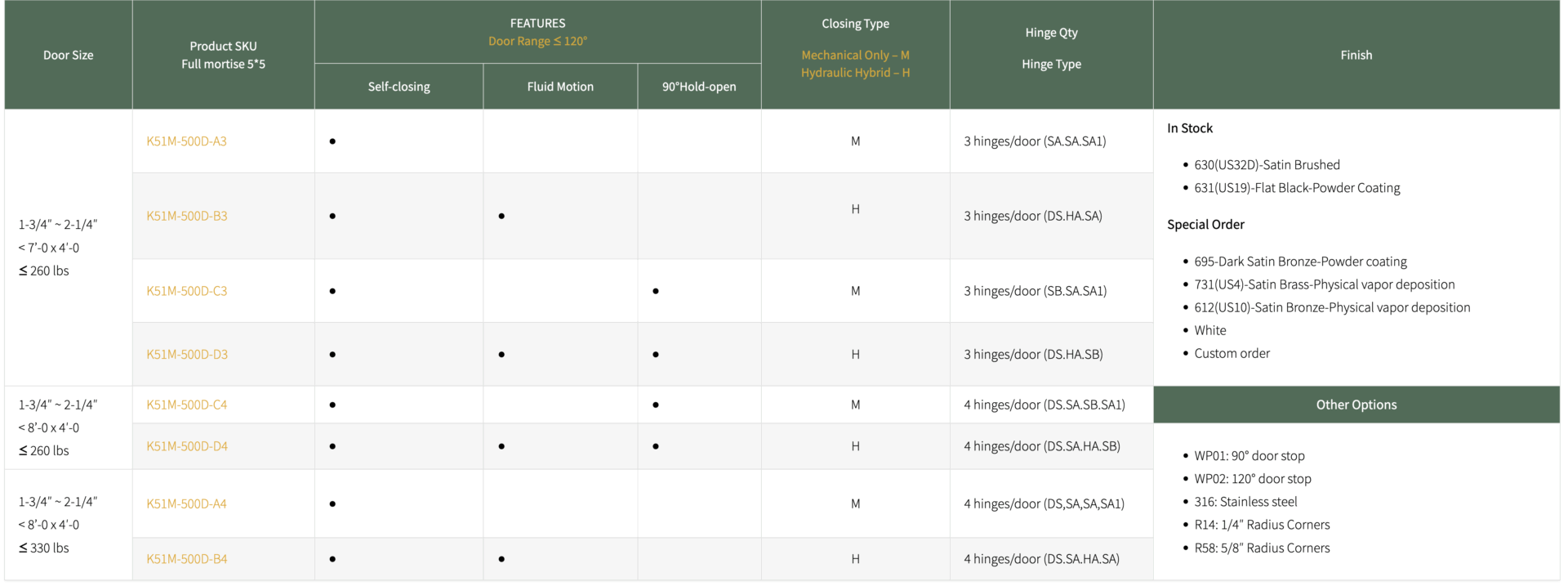This screenshot has width=1568, height=586.
Task: Click Hold-open dot for K51M-500D-C3
Action: tap(656, 291)
